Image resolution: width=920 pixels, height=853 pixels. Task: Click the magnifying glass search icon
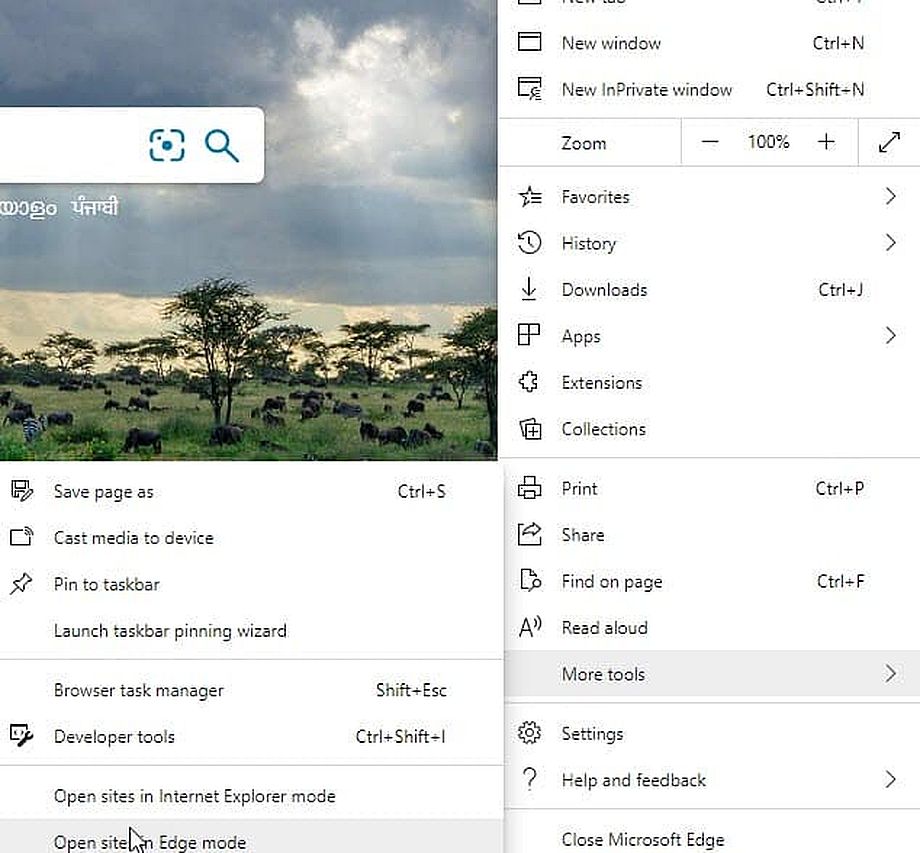[222, 145]
